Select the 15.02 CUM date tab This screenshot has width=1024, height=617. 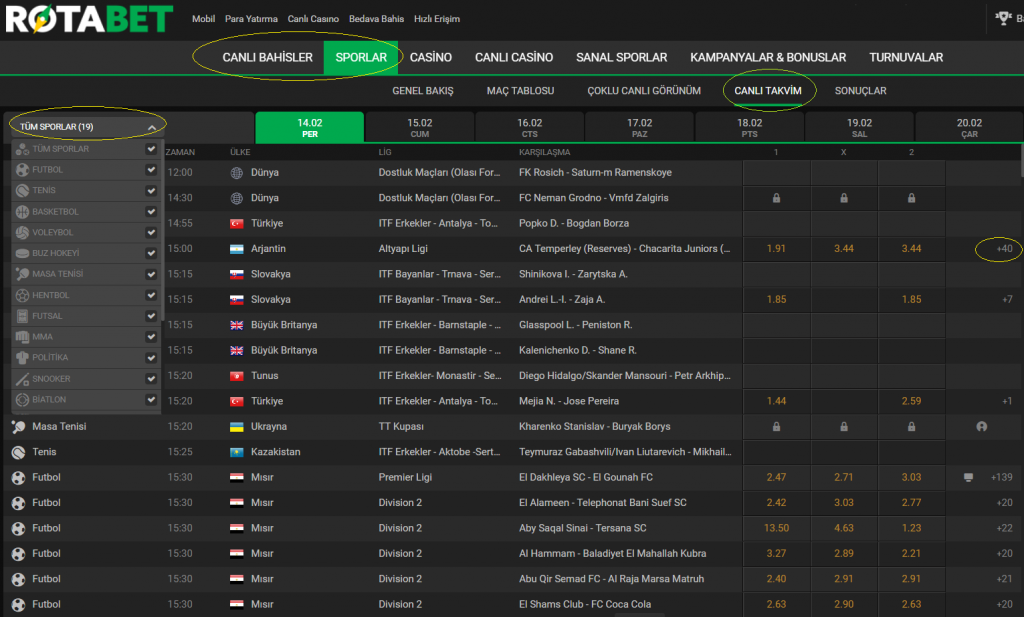[419, 127]
